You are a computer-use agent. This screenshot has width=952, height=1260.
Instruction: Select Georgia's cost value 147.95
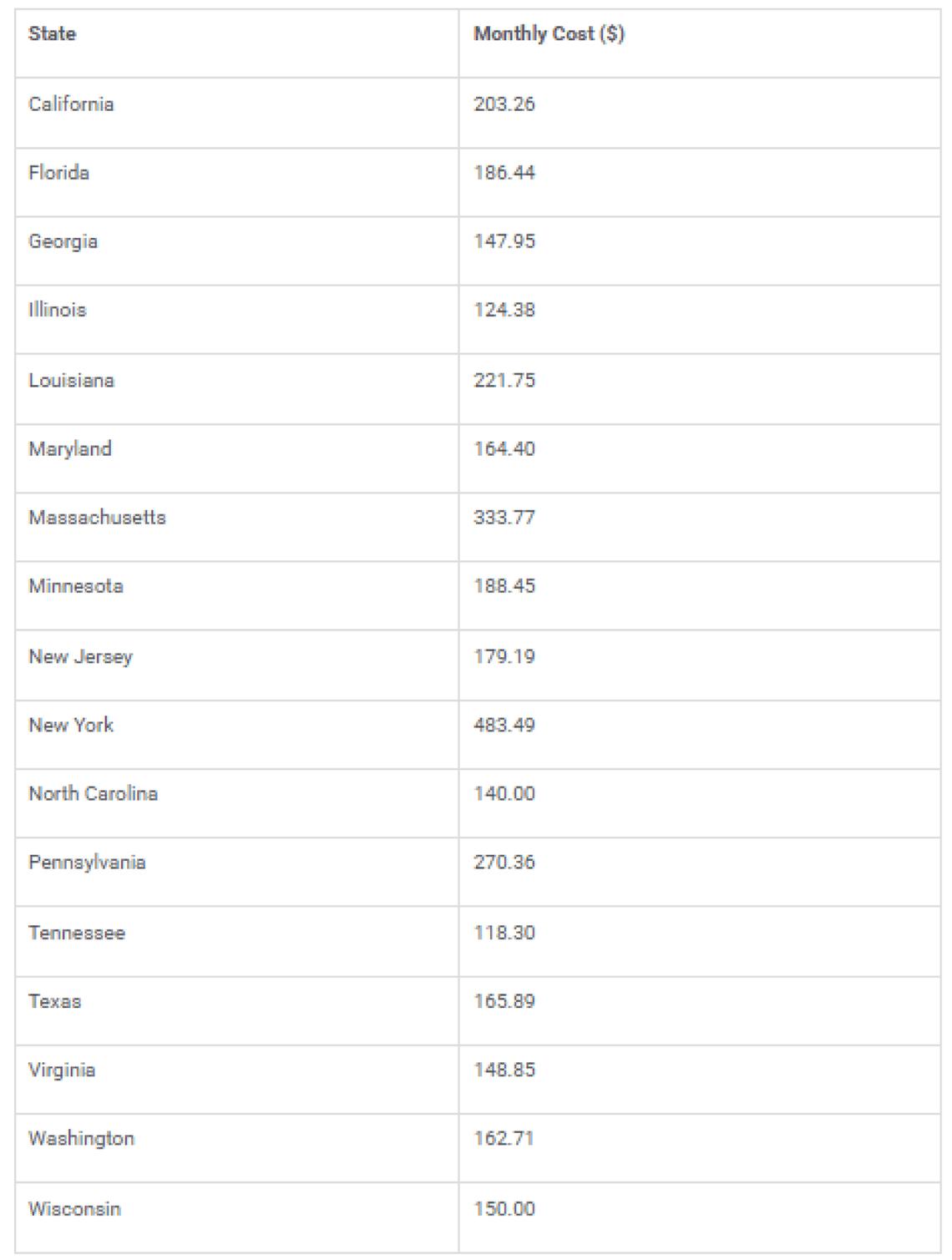(504, 241)
